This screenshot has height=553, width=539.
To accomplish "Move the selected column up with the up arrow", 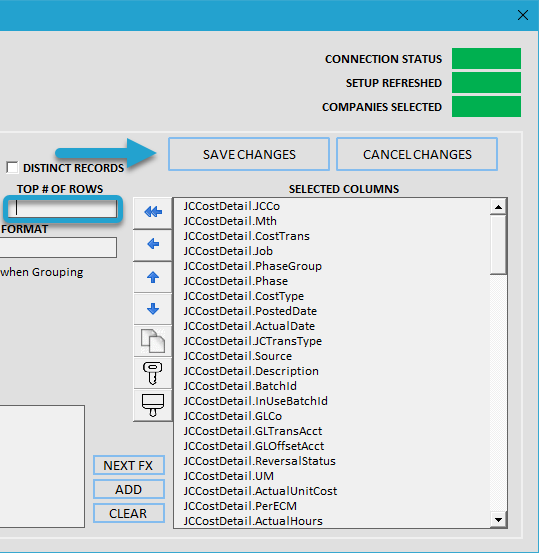I will point(153,277).
